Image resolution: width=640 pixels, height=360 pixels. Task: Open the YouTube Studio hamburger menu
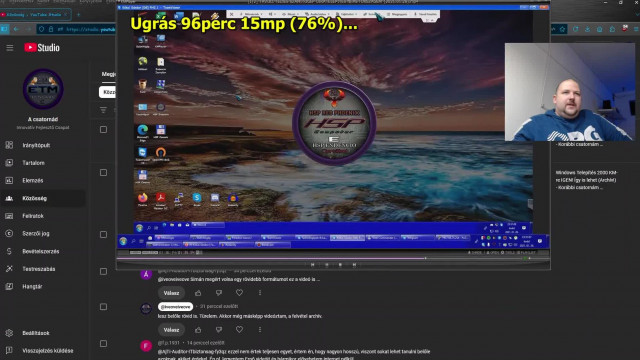[9, 48]
